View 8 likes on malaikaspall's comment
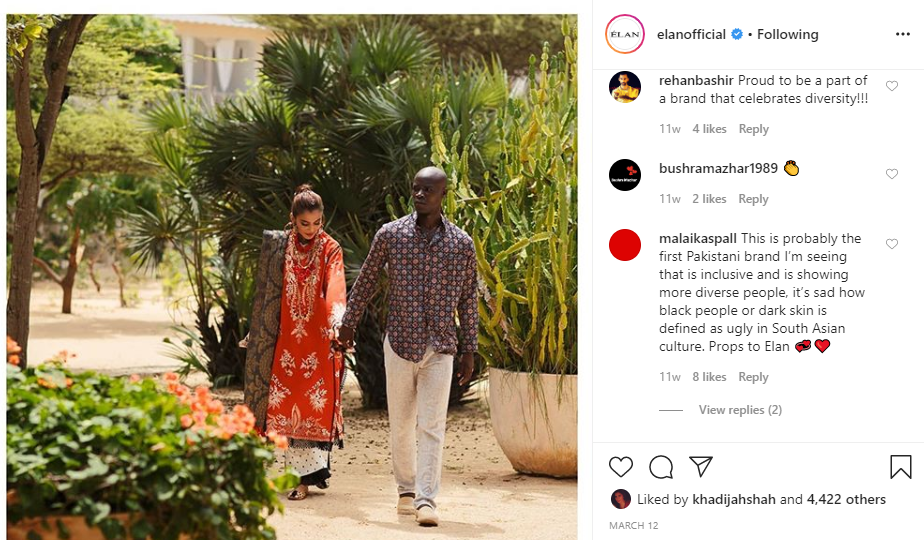 [709, 377]
